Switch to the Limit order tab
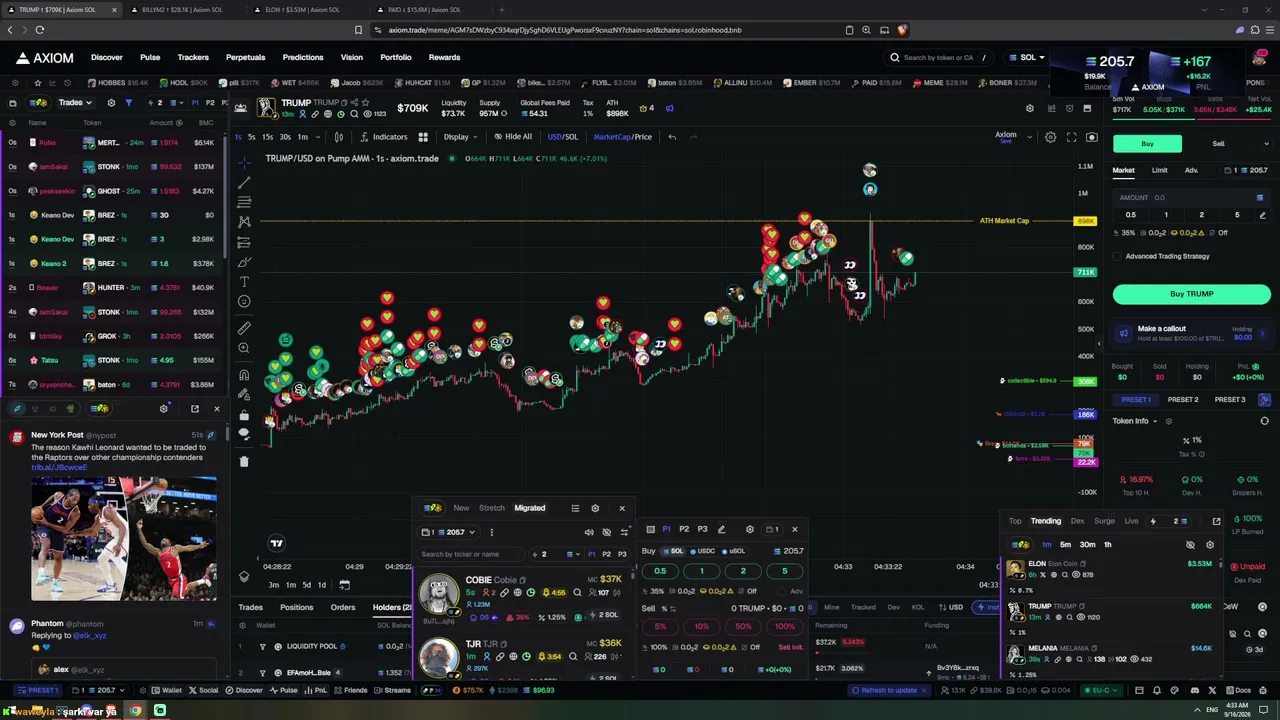 [x=1159, y=171]
